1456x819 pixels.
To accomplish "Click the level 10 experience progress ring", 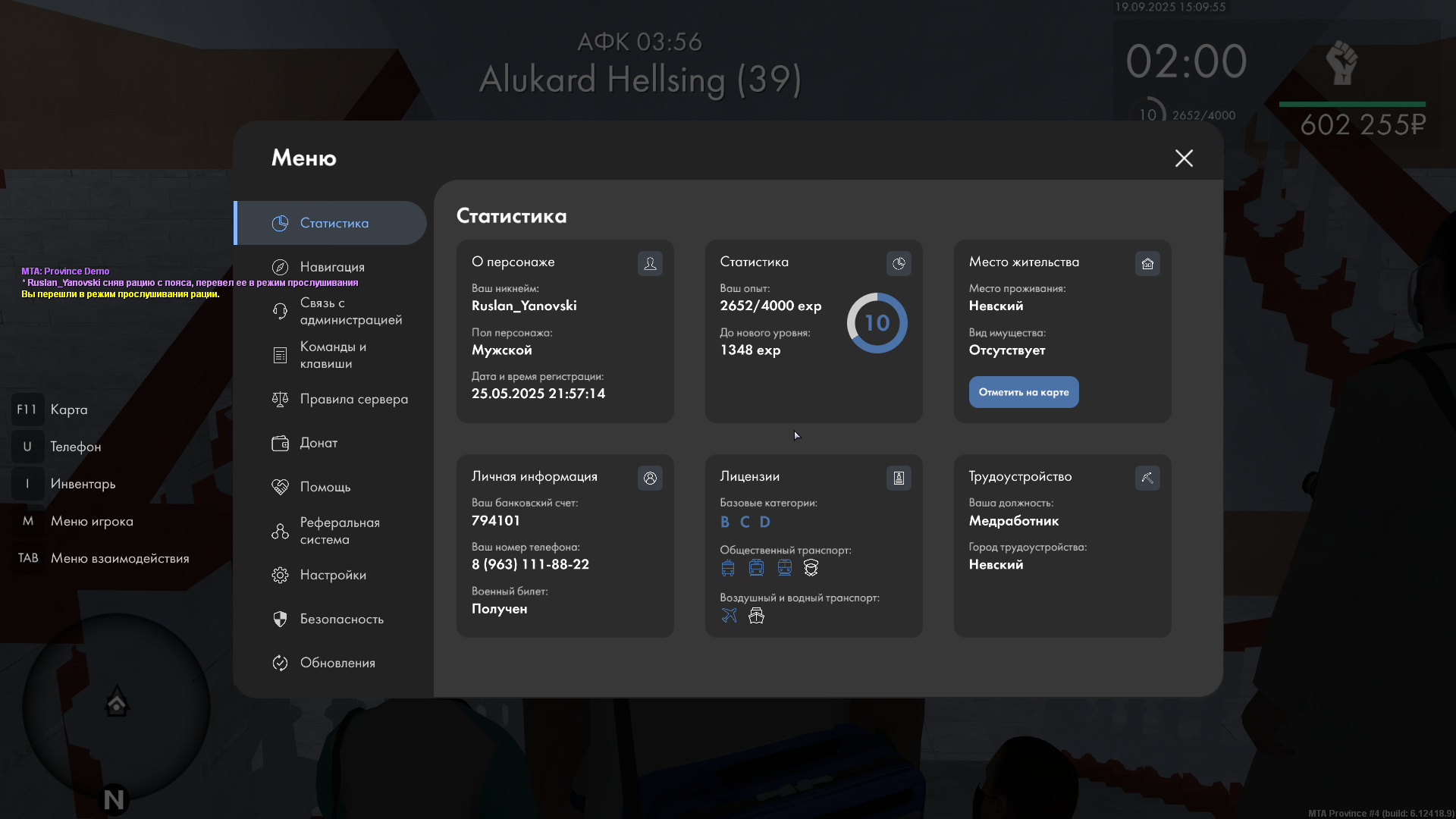I will click(x=877, y=323).
